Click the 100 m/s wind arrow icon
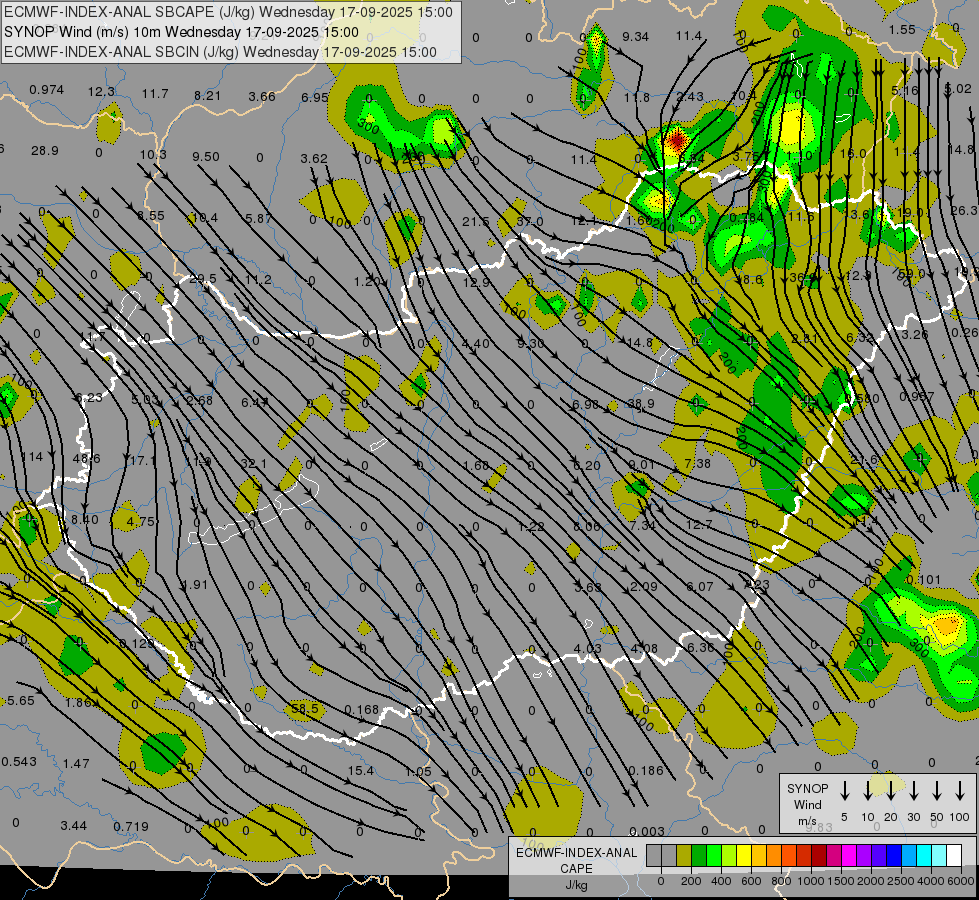Image resolution: width=979 pixels, height=900 pixels. coord(960,790)
